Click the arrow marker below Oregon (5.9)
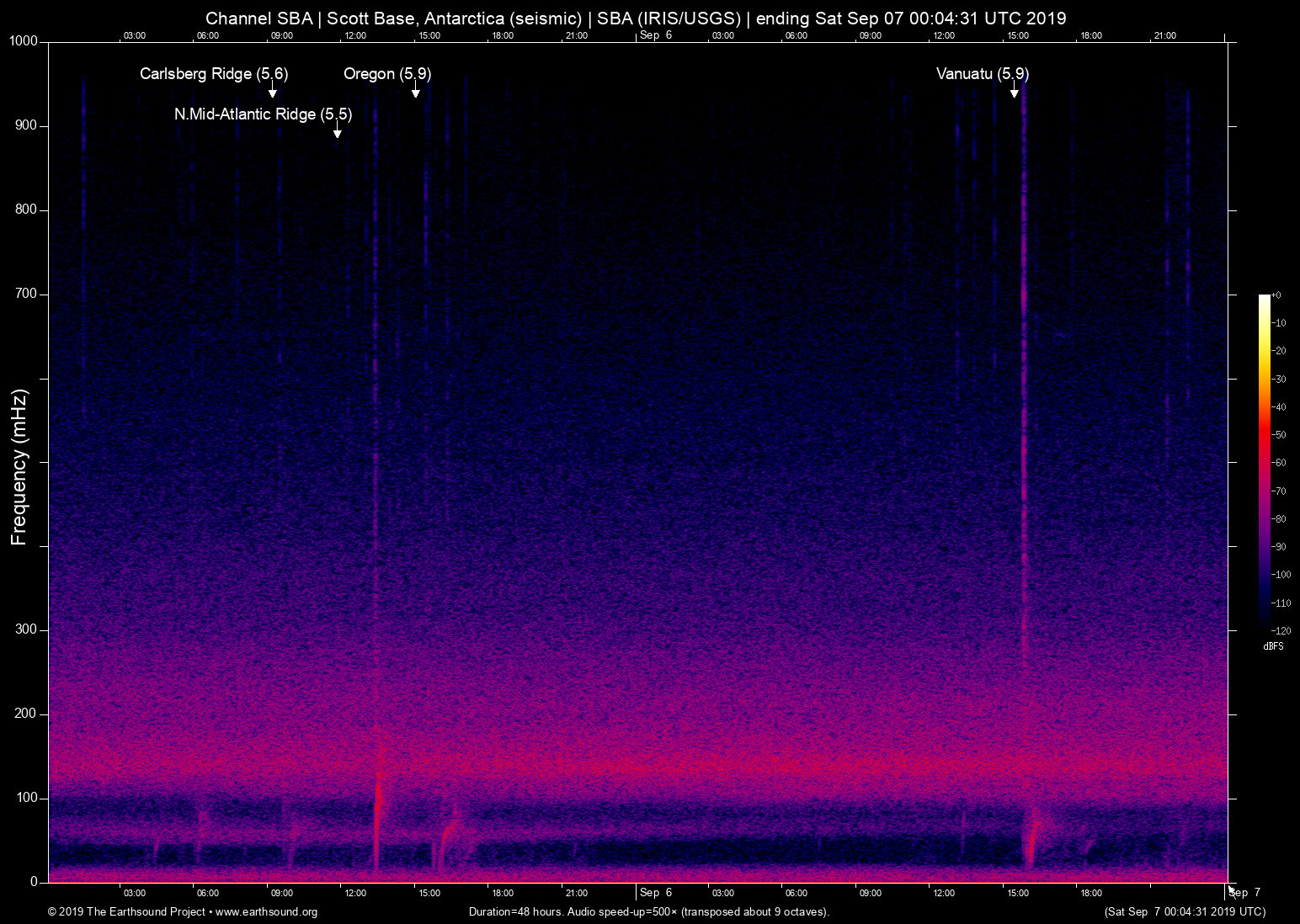The width and height of the screenshot is (1300, 924). click(x=415, y=92)
